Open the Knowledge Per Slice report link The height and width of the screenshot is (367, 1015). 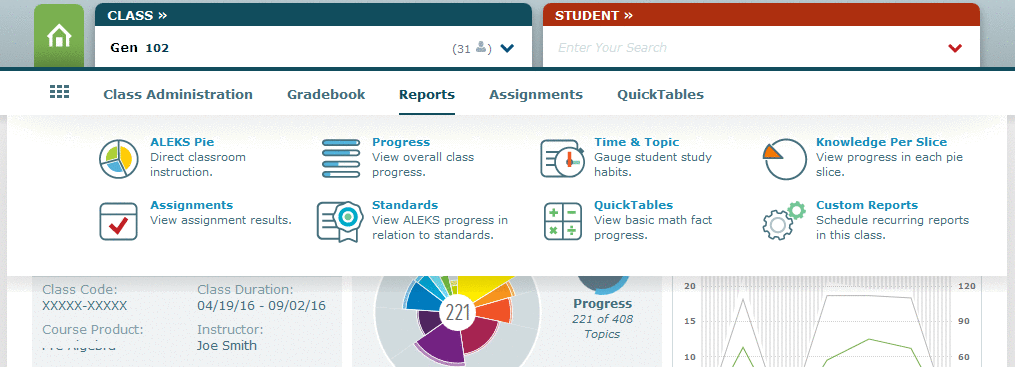(881, 142)
